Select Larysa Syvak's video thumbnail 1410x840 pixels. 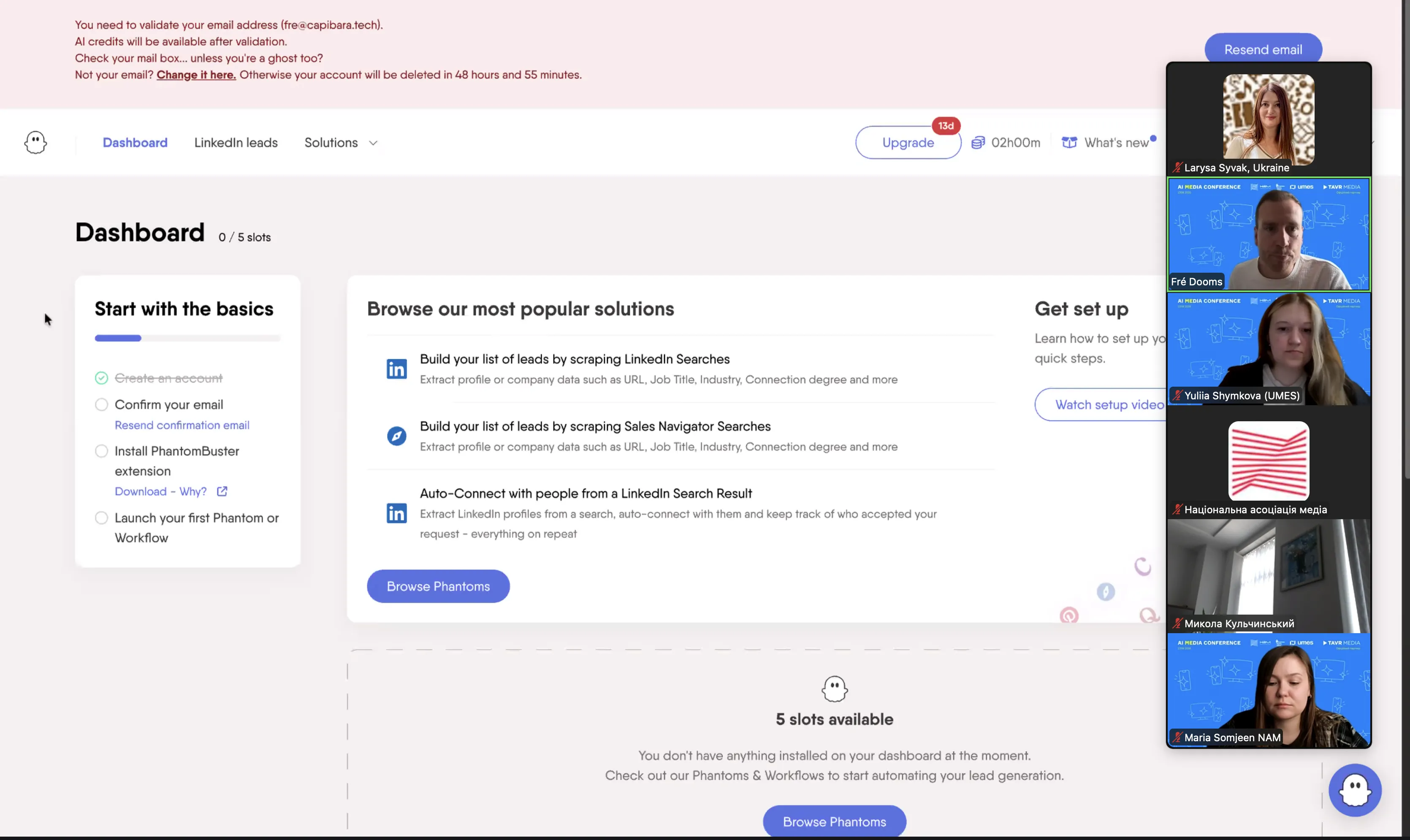tap(1269, 119)
